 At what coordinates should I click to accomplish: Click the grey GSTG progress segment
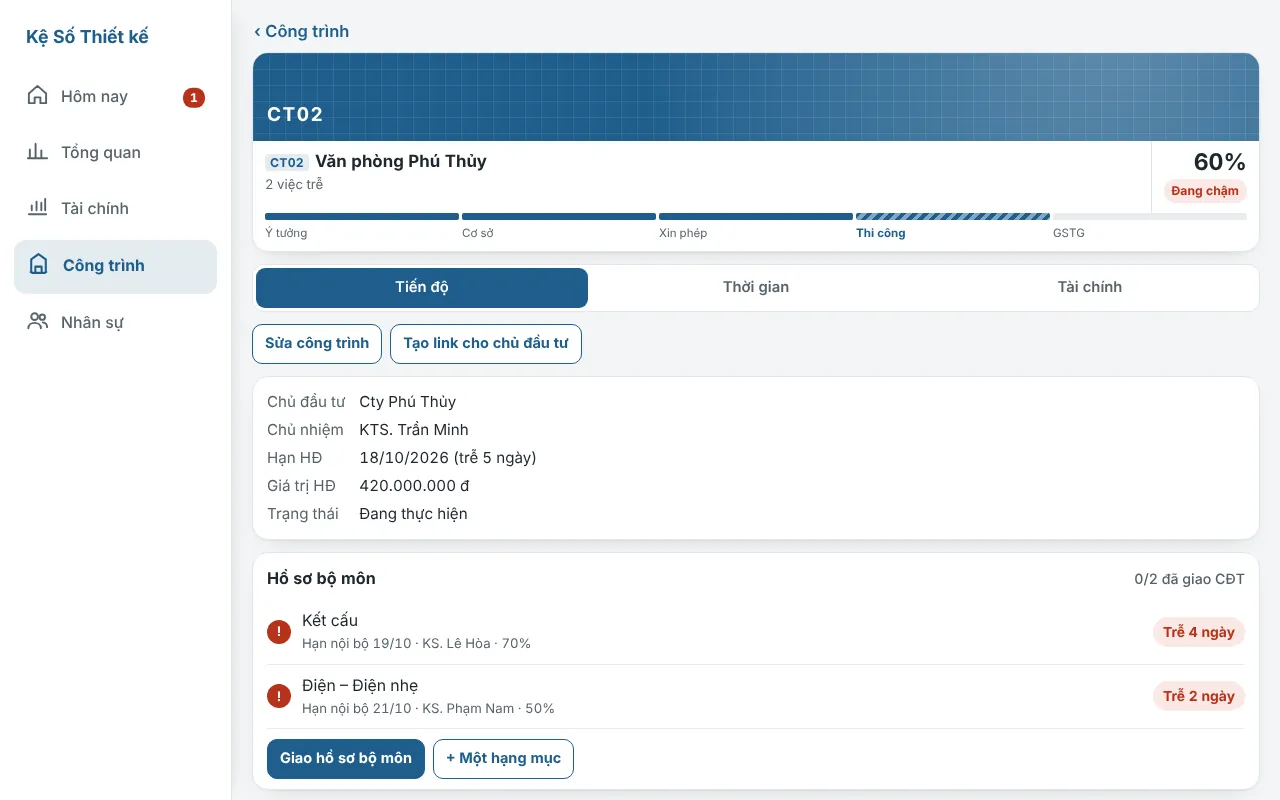tap(1150, 216)
